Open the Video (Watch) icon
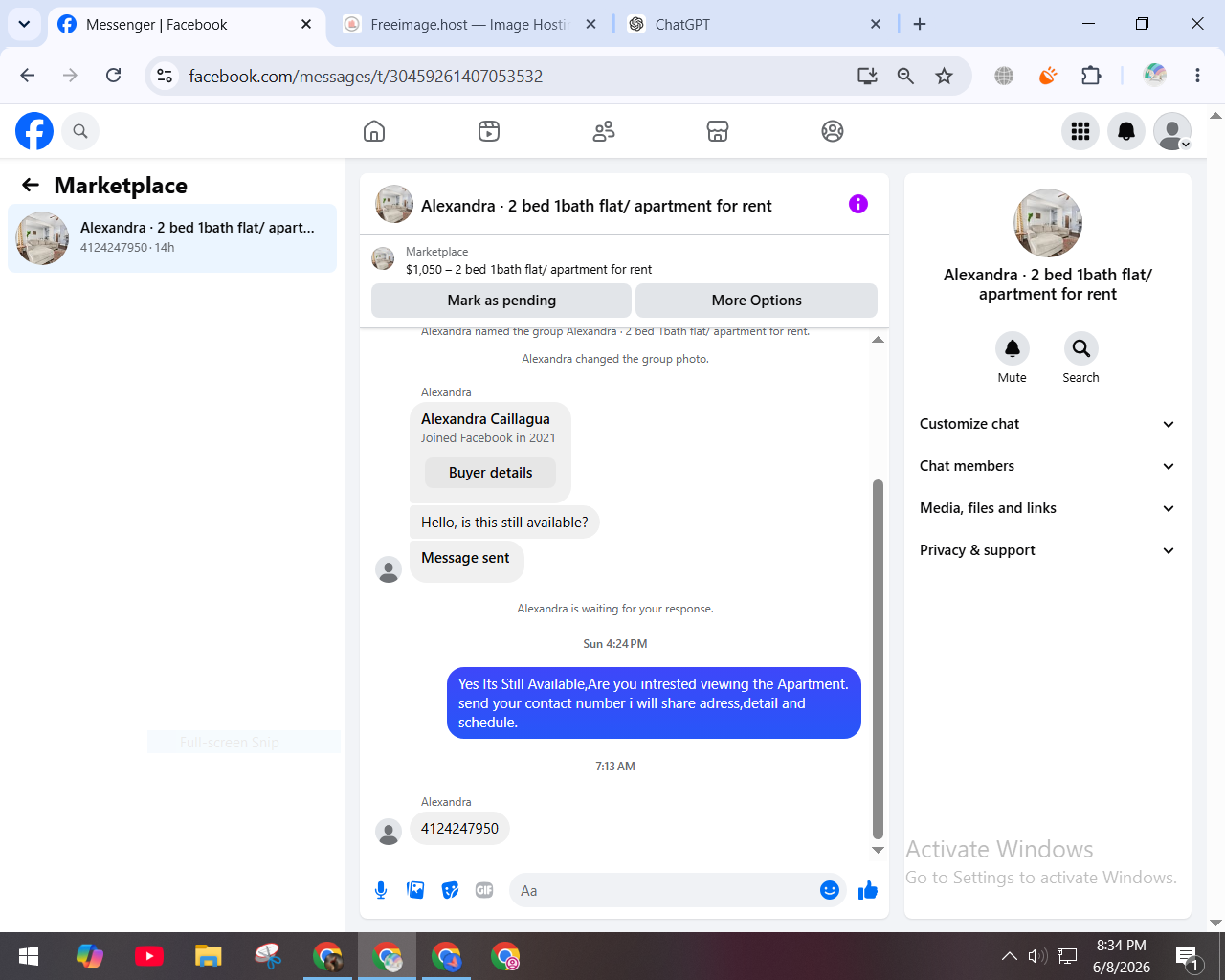The image size is (1225, 980). click(489, 131)
